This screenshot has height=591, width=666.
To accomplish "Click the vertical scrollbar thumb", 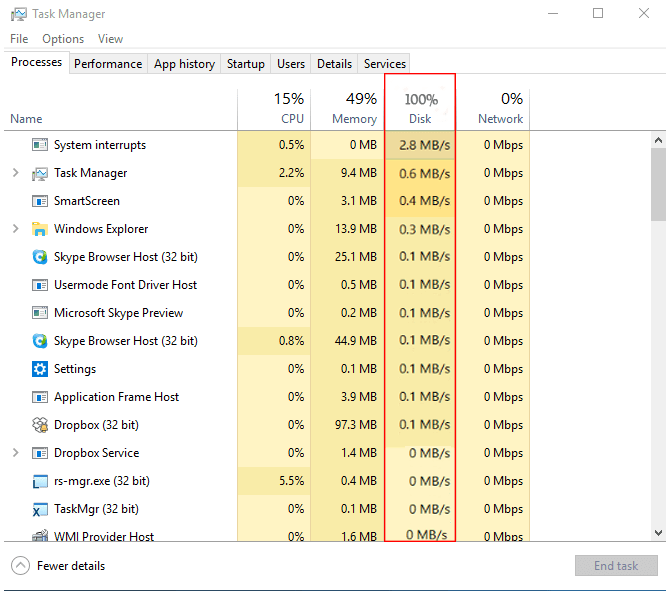I will coord(658,184).
